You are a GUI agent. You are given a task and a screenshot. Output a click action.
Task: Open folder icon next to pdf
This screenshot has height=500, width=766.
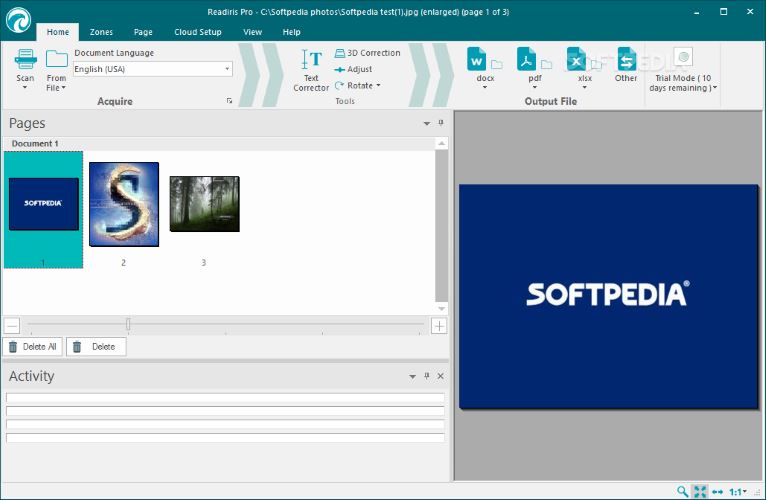click(x=547, y=64)
